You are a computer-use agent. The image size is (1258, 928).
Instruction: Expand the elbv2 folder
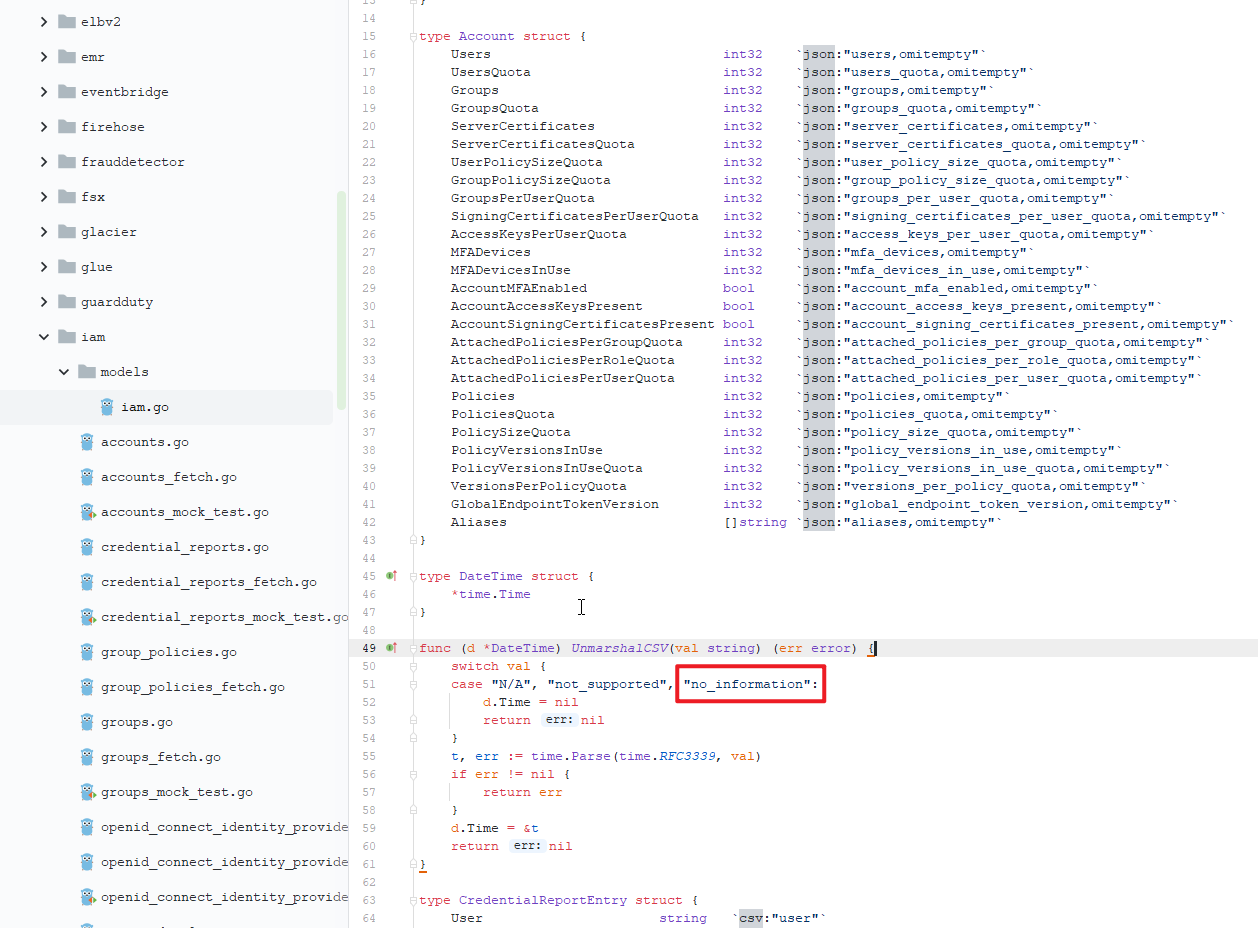point(44,22)
